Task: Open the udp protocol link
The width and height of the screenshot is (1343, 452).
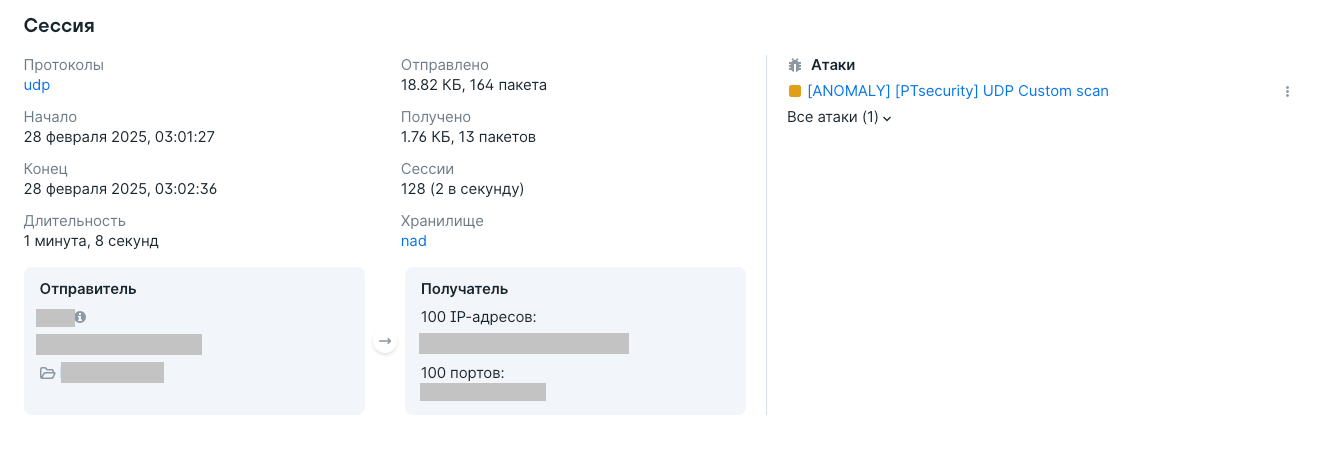Action: pos(37,85)
